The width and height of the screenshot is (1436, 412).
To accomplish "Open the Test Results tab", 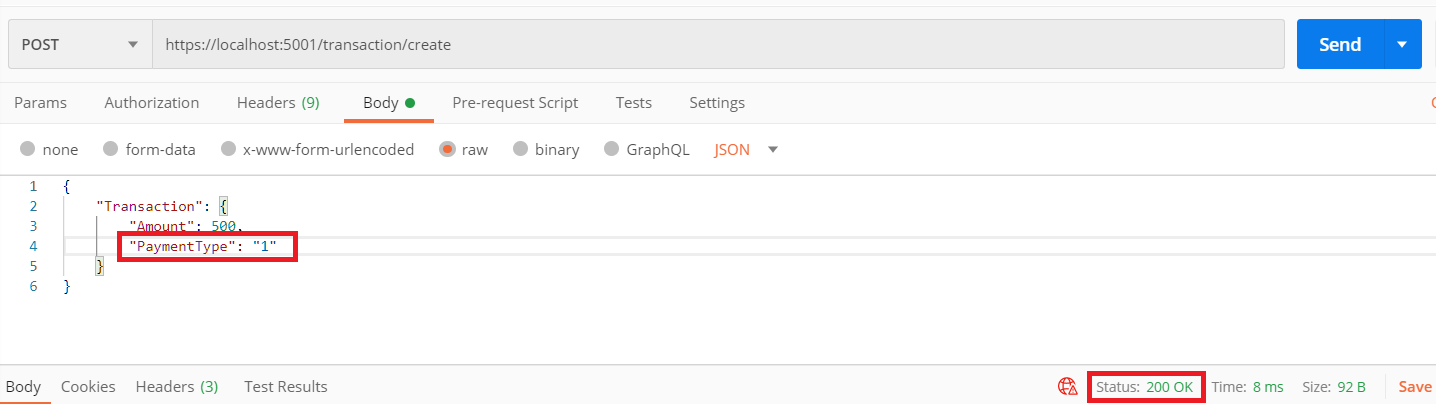I will point(286,387).
